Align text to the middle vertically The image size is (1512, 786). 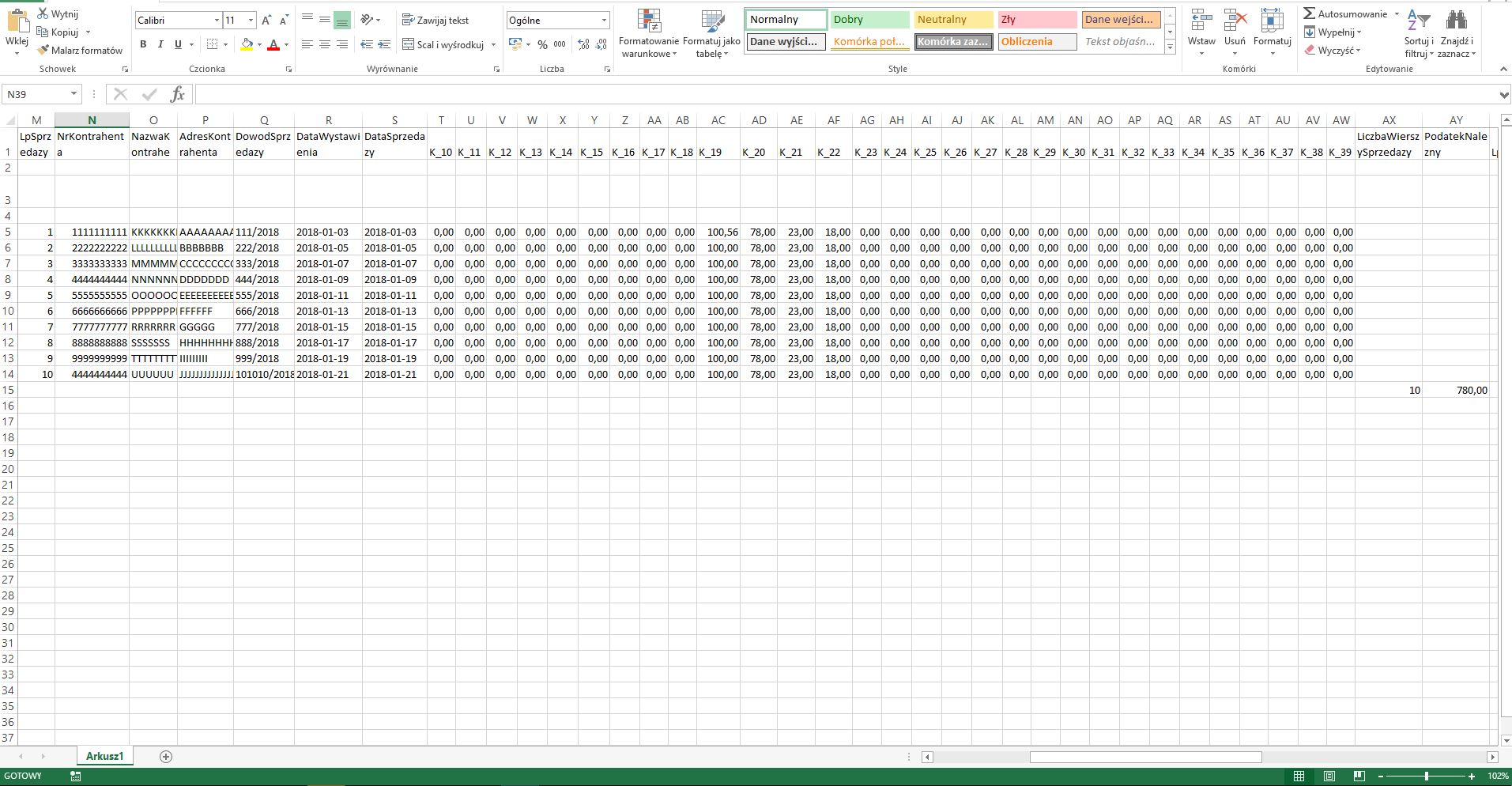click(x=325, y=20)
